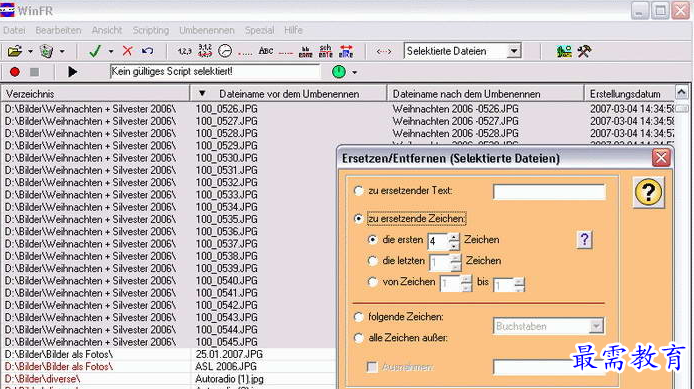Click the green power circle icon

click(x=339, y=72)
